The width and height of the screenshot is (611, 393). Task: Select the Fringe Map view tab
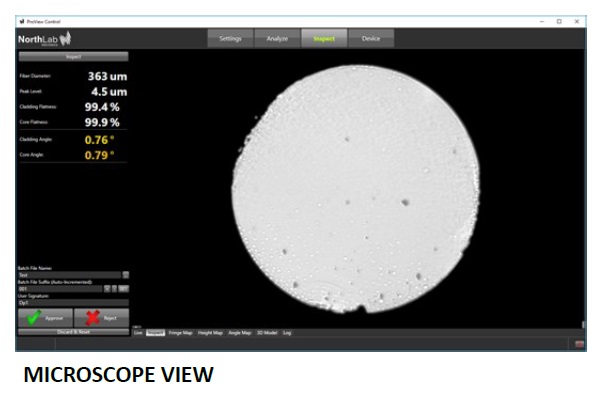[180, 333]
